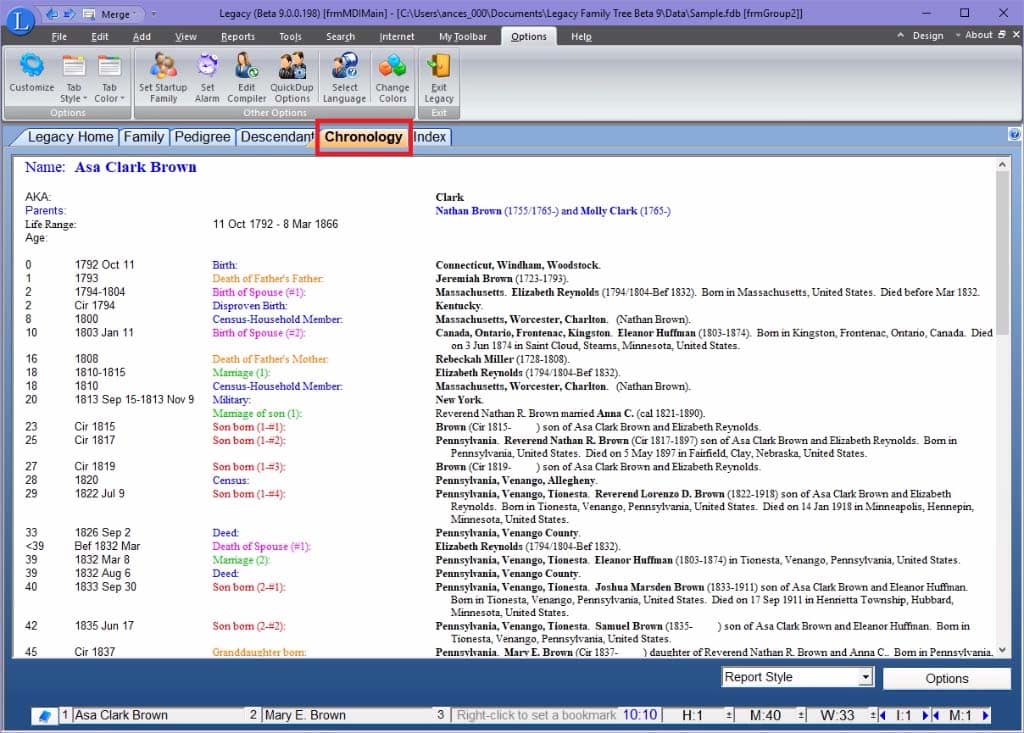Click the blue help question mark icon
Screen dimensions: 1024x733
click(1014, 135)
